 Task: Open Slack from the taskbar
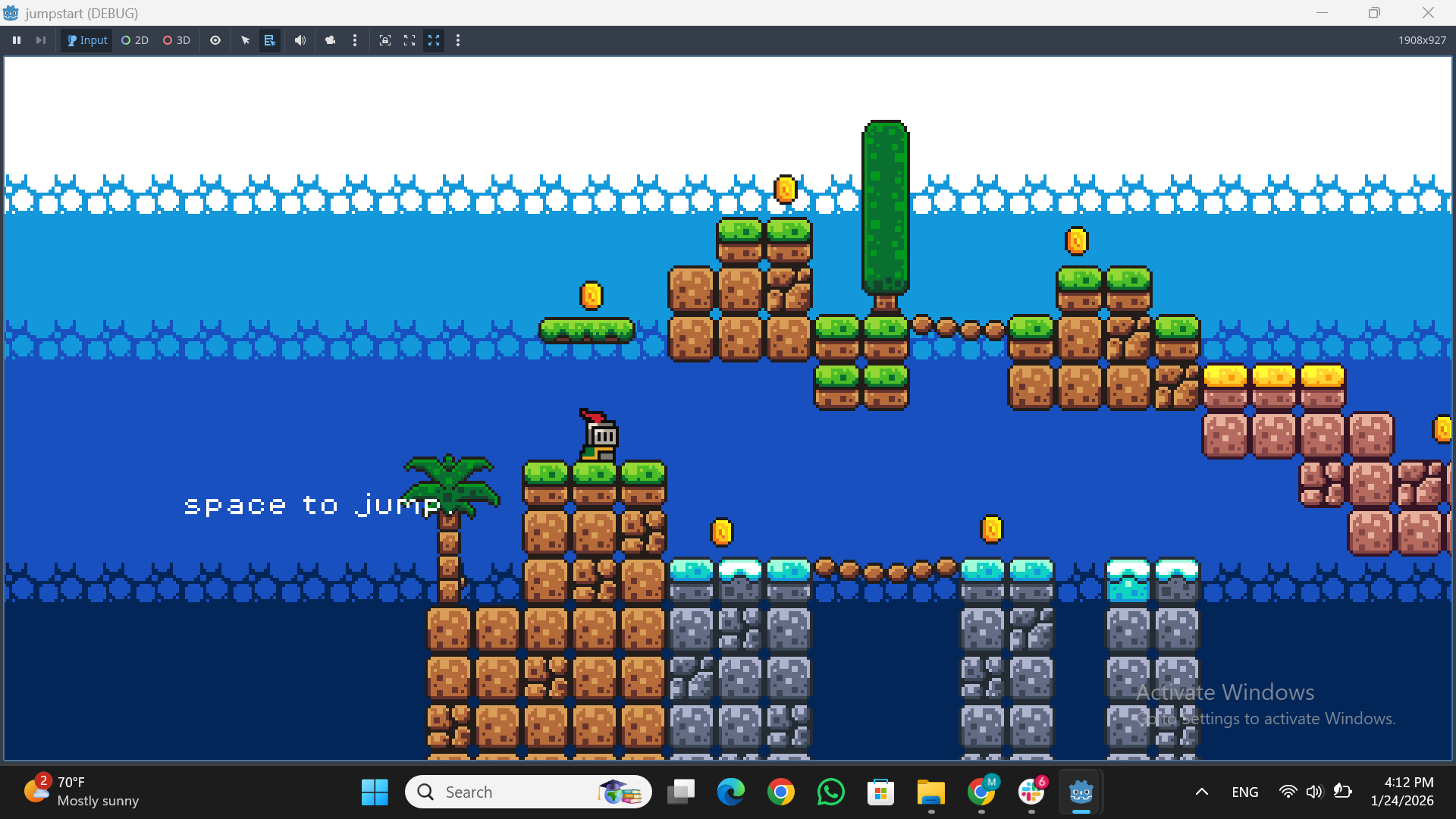[x=1031, y=792]
